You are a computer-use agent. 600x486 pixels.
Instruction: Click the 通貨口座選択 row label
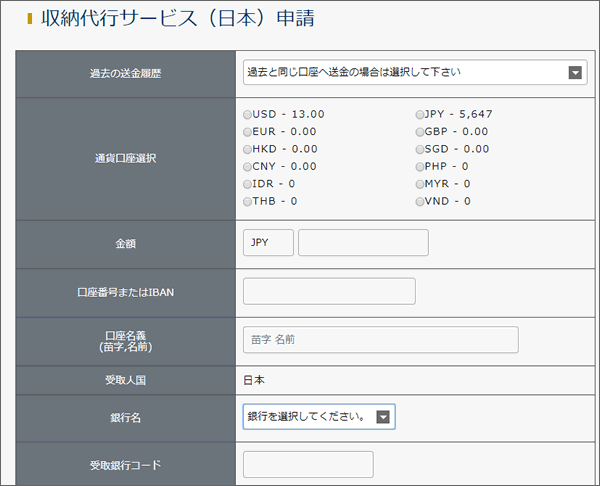pyautogui.click(x=126, y=158)
